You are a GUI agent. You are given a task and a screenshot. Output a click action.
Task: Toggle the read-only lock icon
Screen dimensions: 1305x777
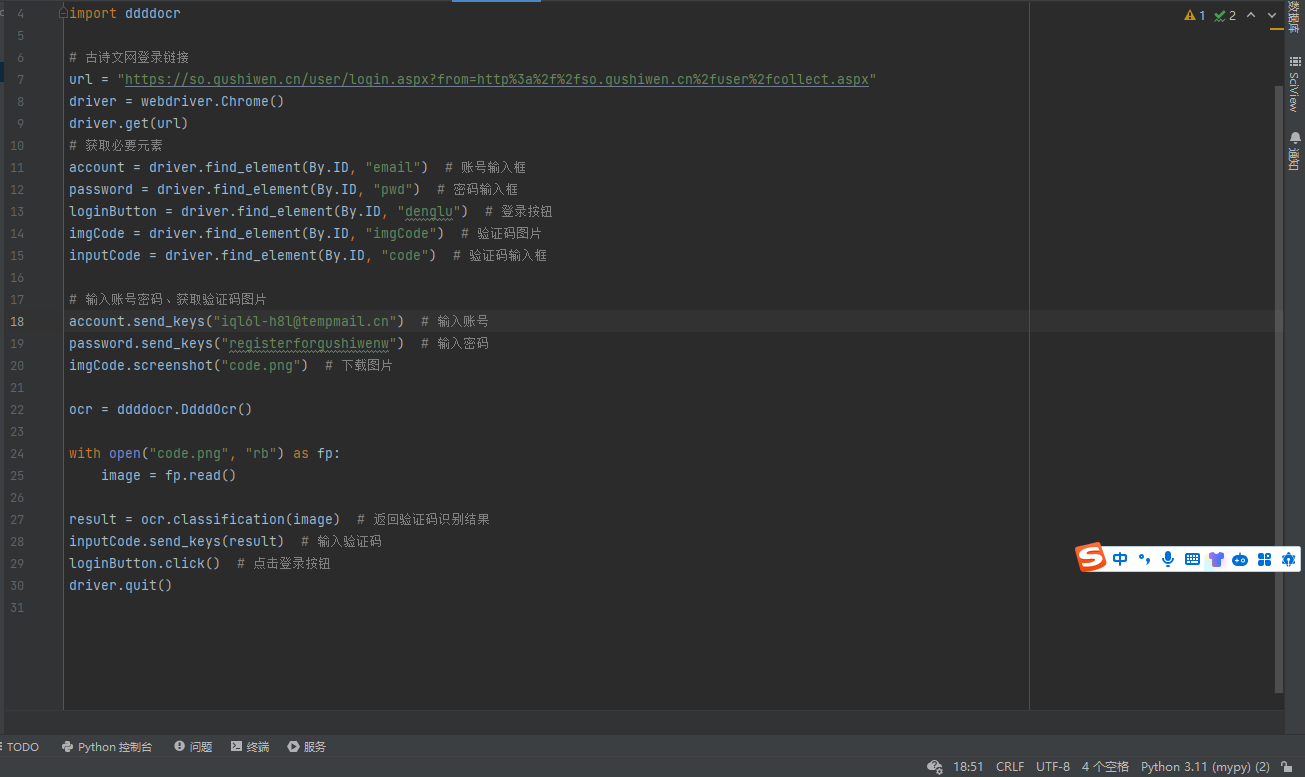[x=1287, y=767]
